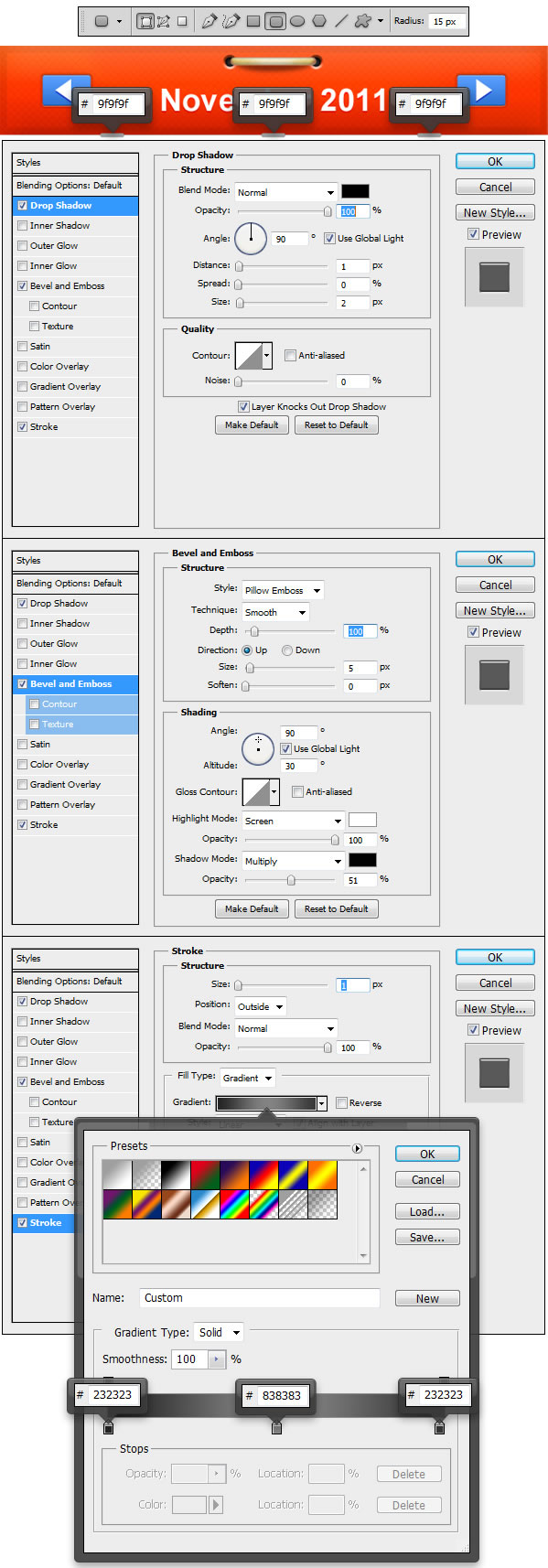The height and width of the screenshot is (1568, 548).
Task: Click the bevel Shadow Opacity slider handle
Action: click(x=291, y=880)
